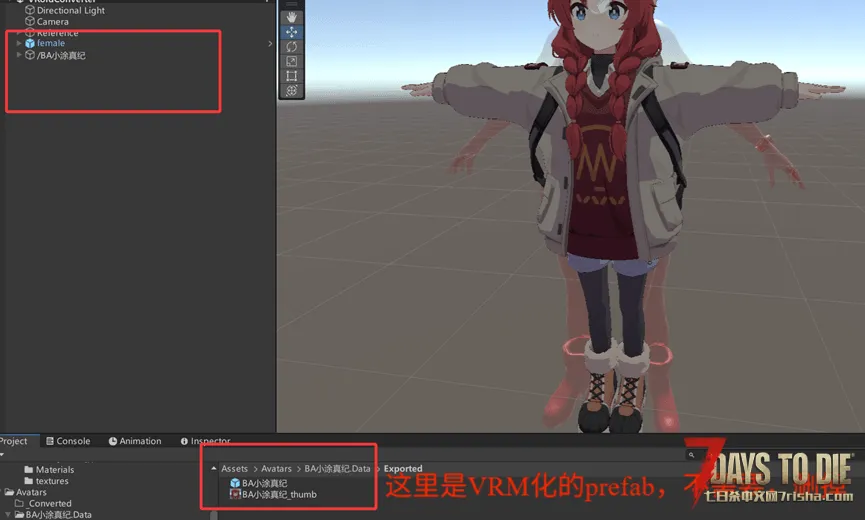The width and height of the screenshot is (865, 520).
Task: Select the Rotate tool
Action: (292, 47)
